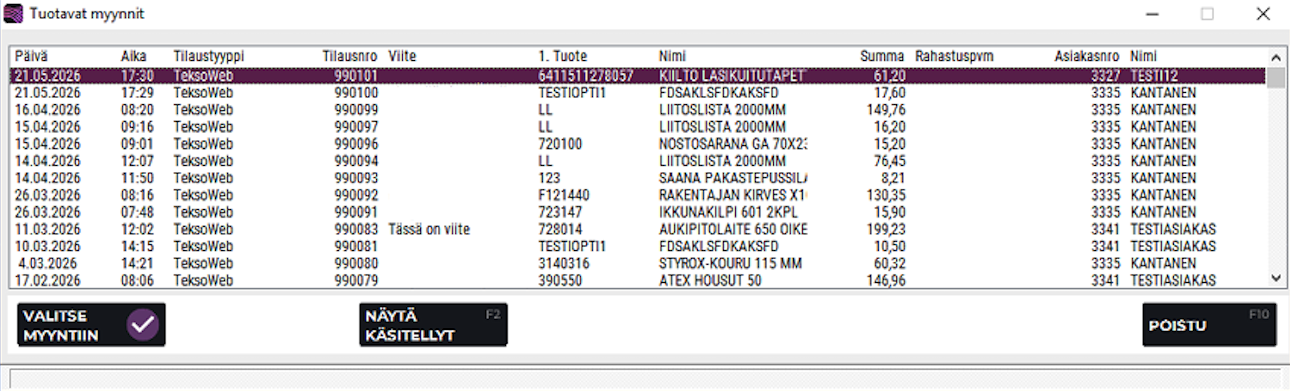Click customer name TESTI12
The width and height of the screenshot is (1290, 391).
[1155, 75]
